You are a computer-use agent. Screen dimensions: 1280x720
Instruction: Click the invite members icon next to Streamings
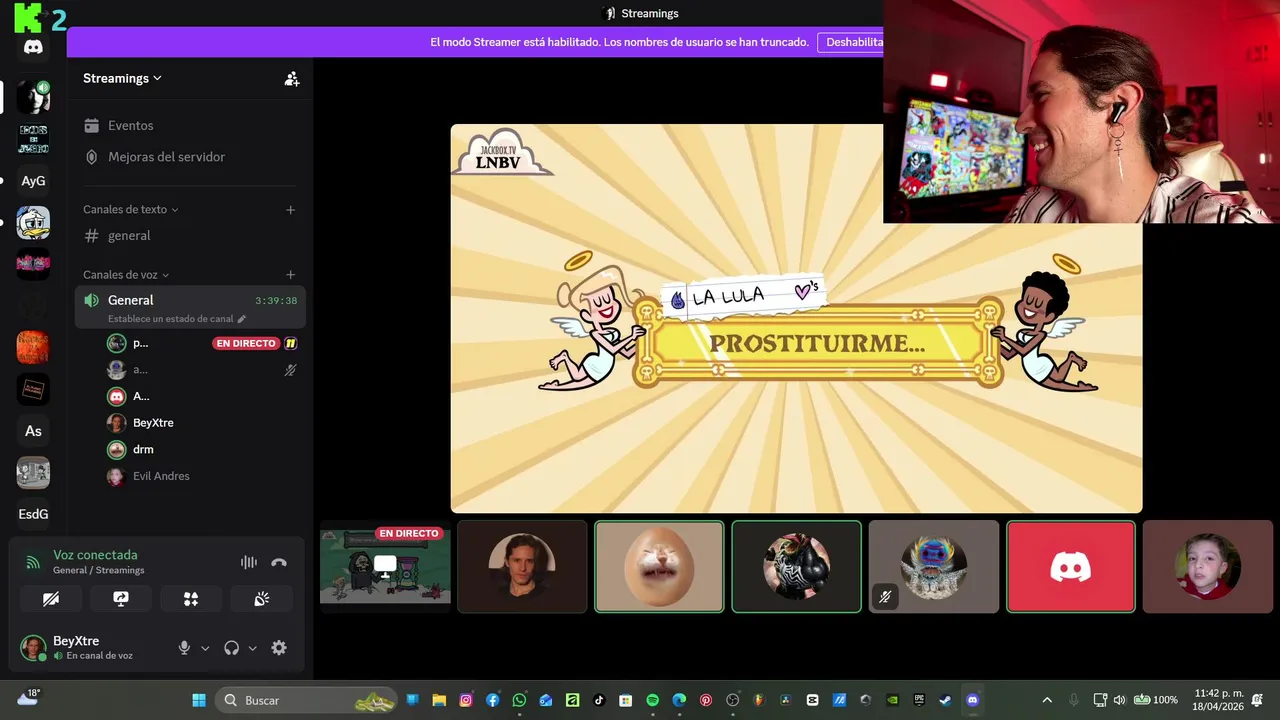tap(291, 78)
